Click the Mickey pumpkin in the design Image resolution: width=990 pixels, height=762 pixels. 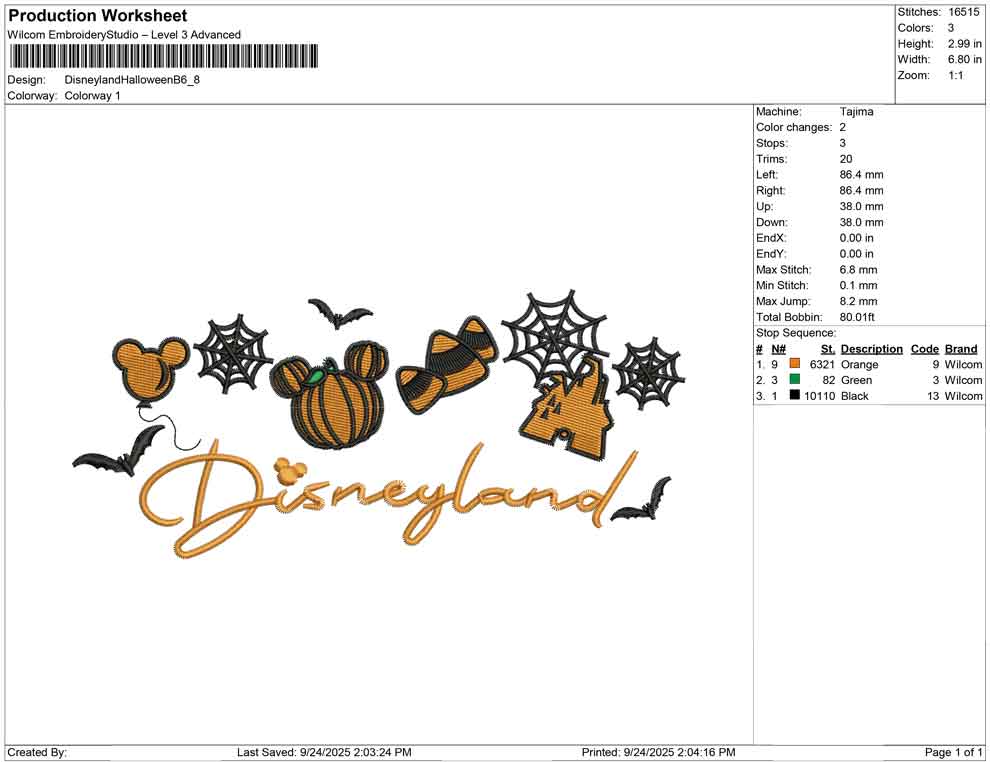pos(329,395)
